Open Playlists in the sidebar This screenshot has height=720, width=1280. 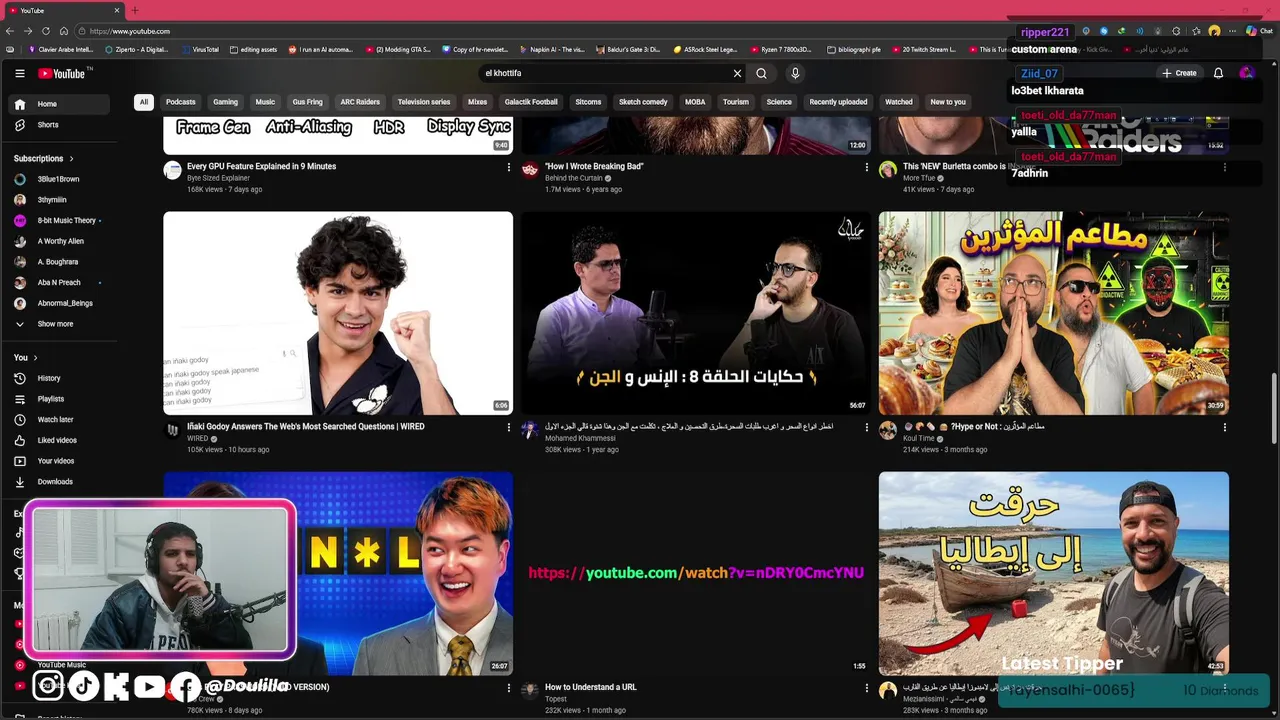point(59,399)
